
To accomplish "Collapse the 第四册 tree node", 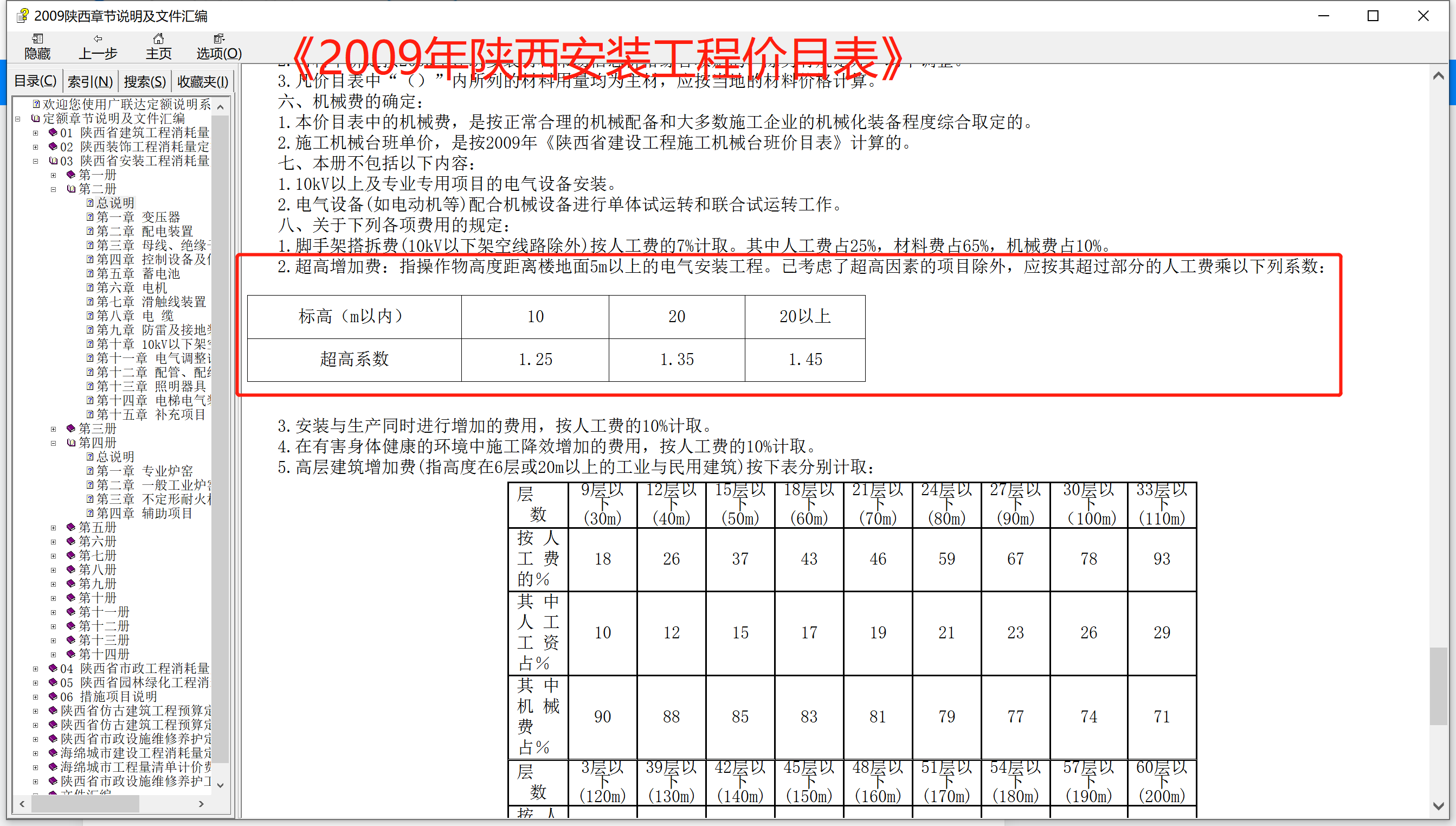I will pyautogui.click(x=53, y=443).
